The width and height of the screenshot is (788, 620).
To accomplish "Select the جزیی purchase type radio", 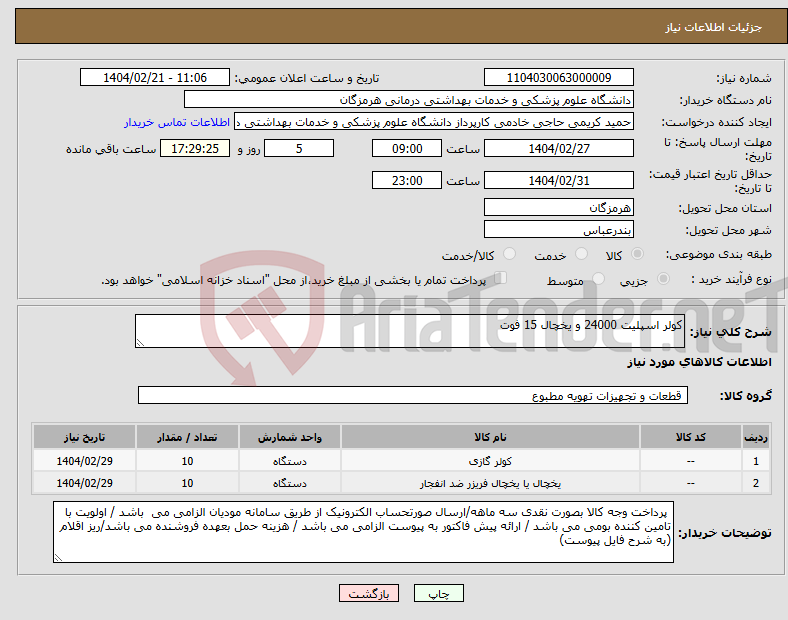I will click(x=663, y=279).
